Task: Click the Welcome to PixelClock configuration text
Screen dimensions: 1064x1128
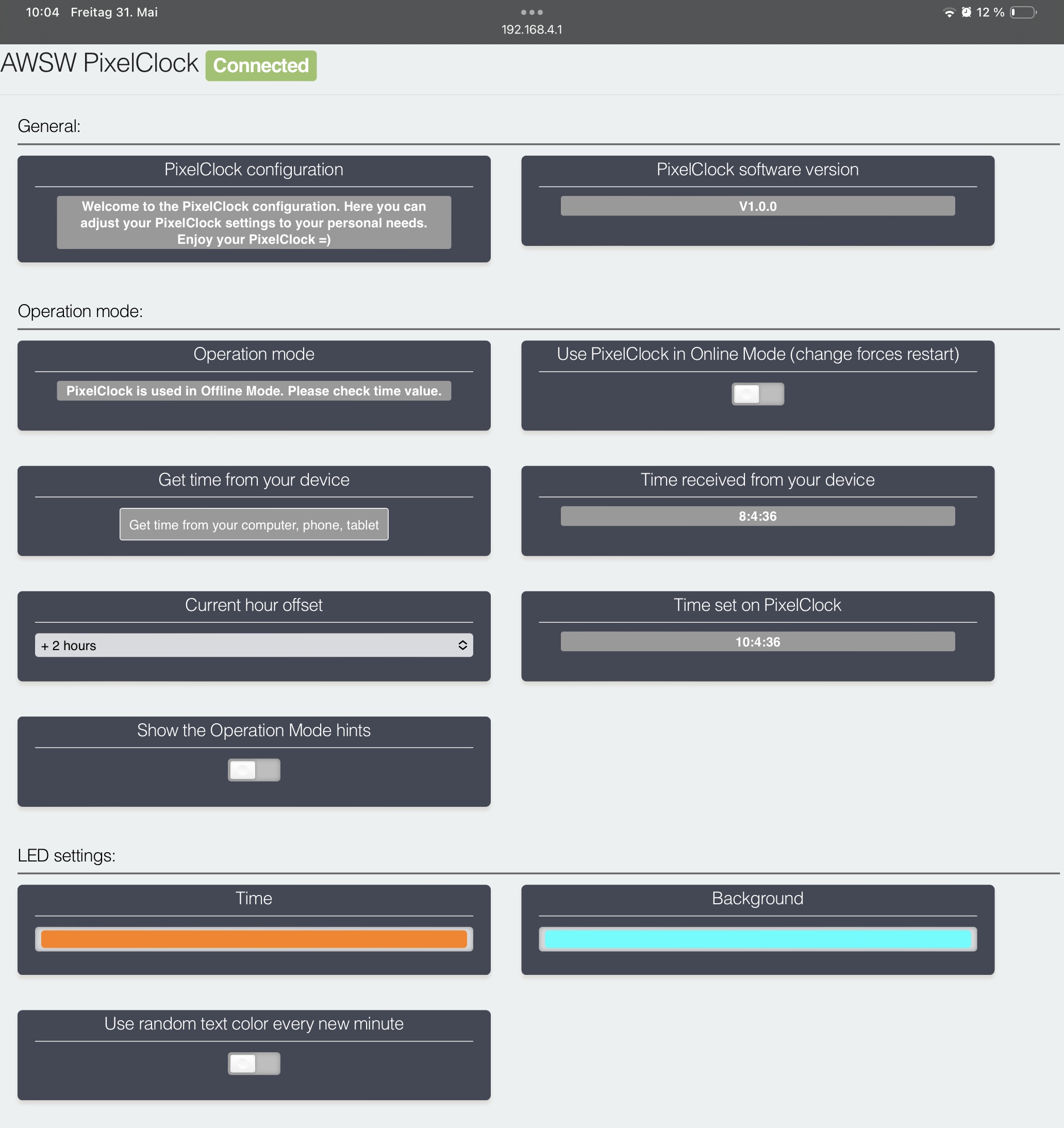Action: tap(254, 222)
